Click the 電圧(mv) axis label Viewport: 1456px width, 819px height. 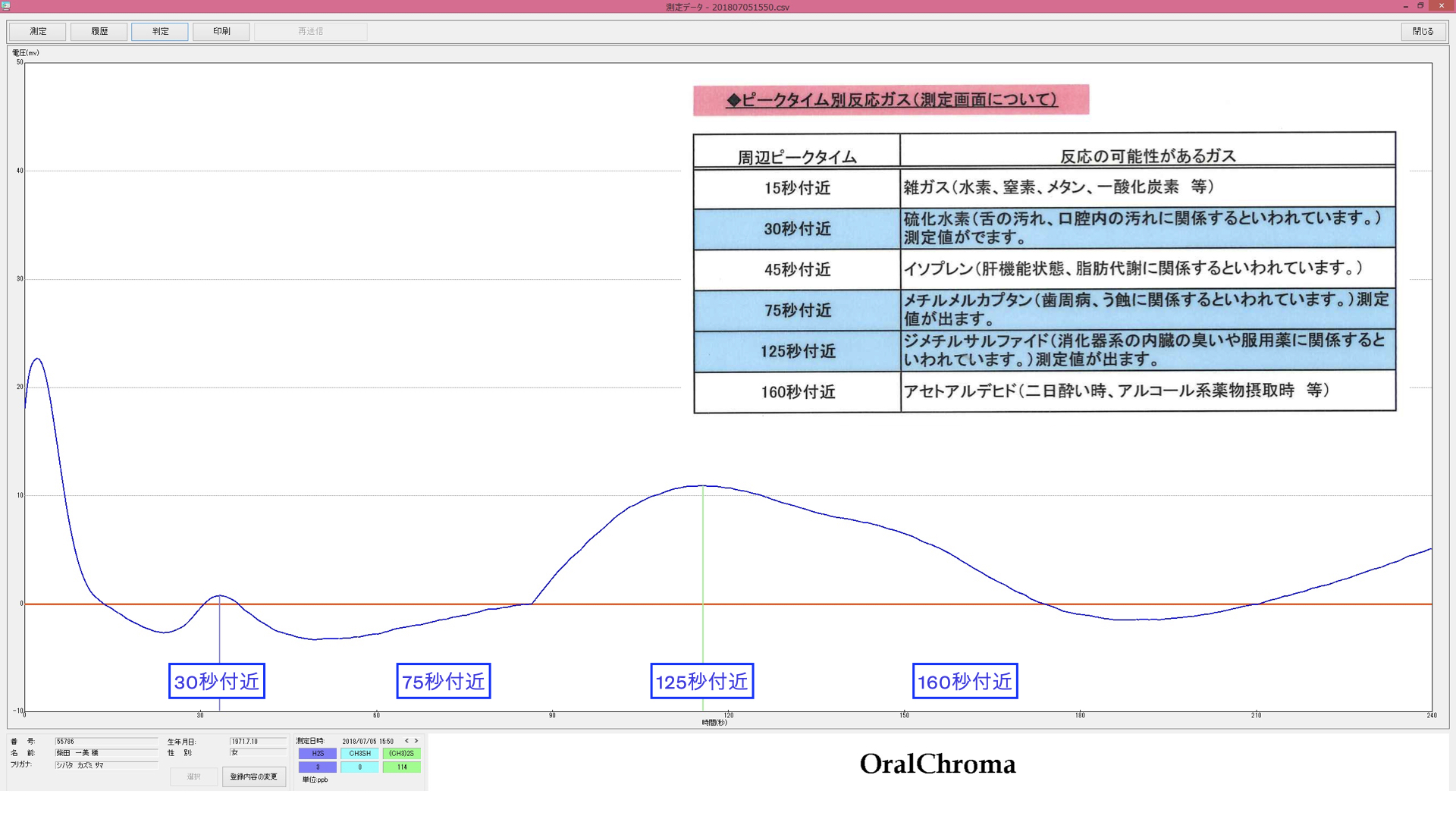(26, 53)
